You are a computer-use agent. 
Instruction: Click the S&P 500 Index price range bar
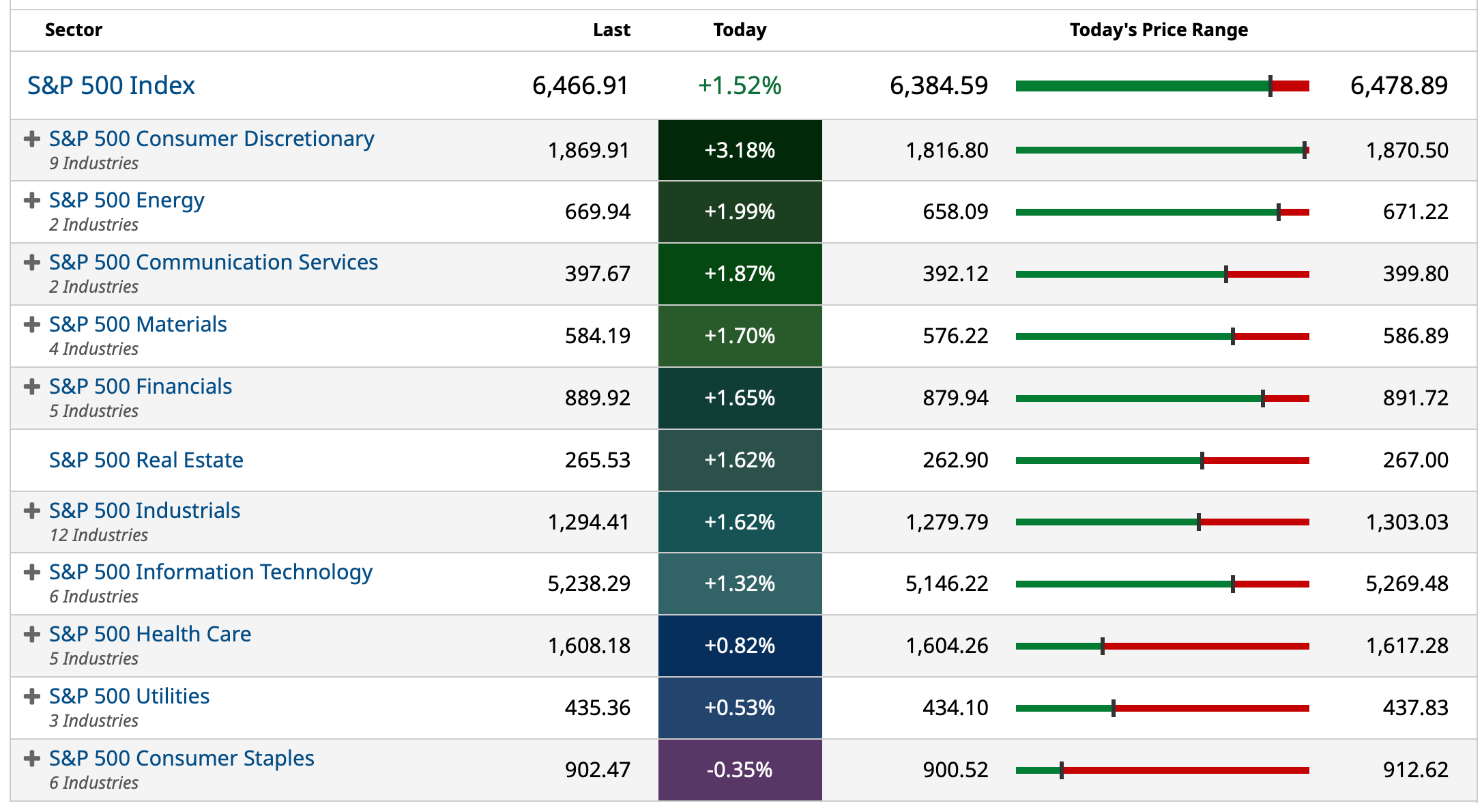pyautogui.click(x=1162, y=86)
